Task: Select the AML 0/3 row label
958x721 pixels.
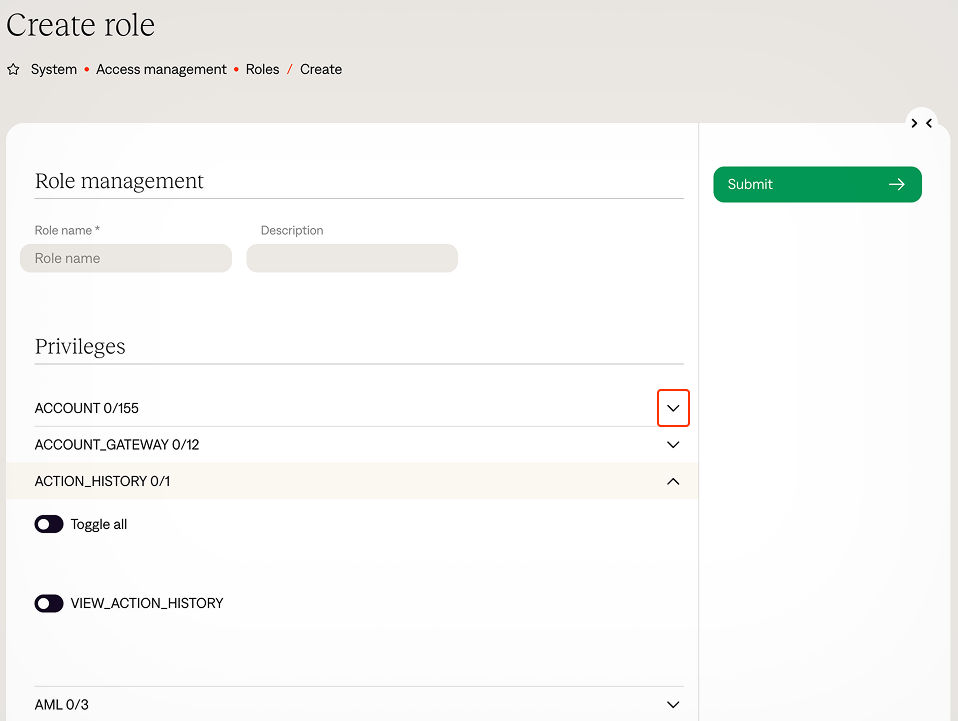Action: [x=61, y=705]
